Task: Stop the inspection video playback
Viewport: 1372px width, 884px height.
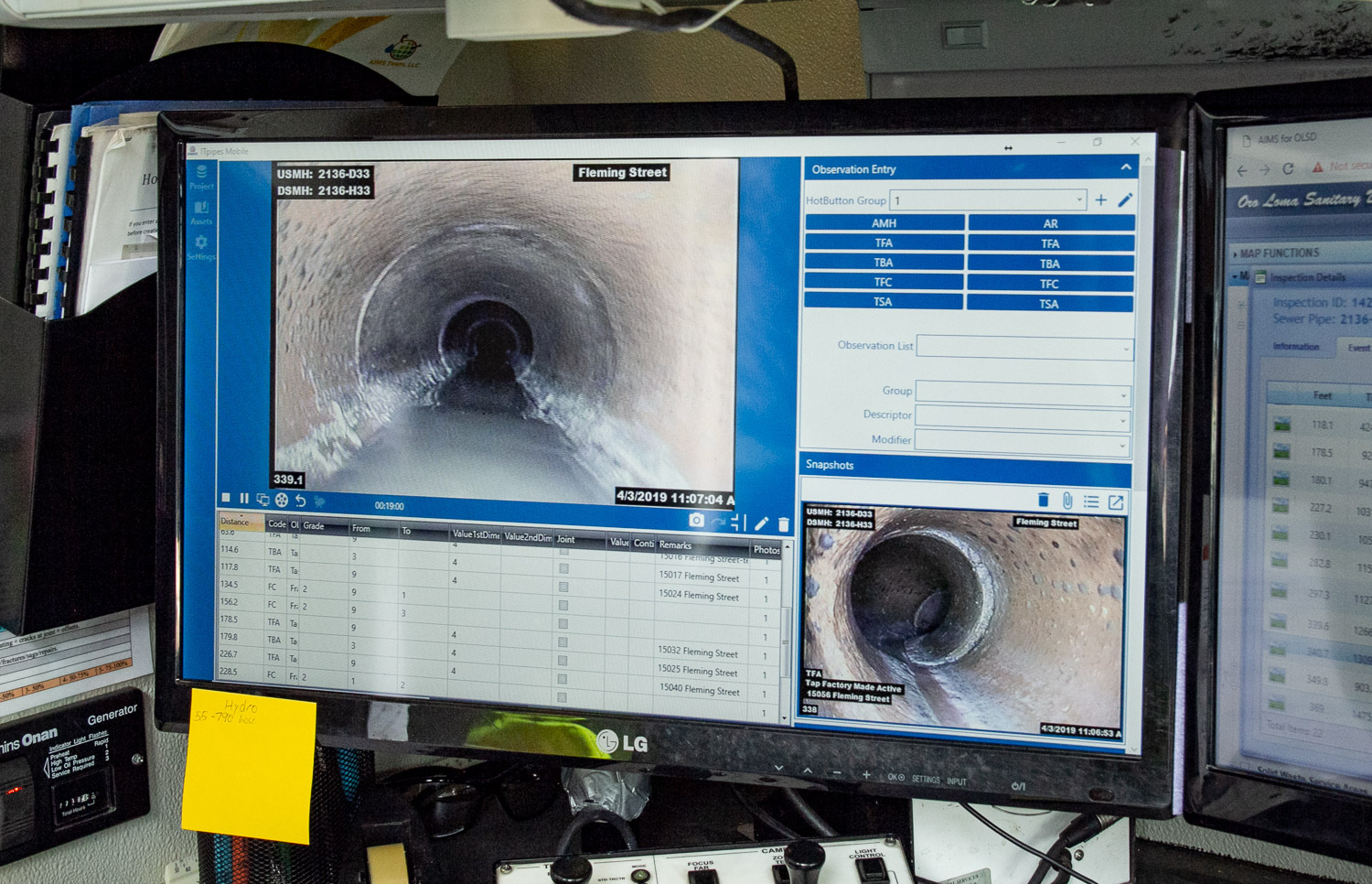Action: 226,498
